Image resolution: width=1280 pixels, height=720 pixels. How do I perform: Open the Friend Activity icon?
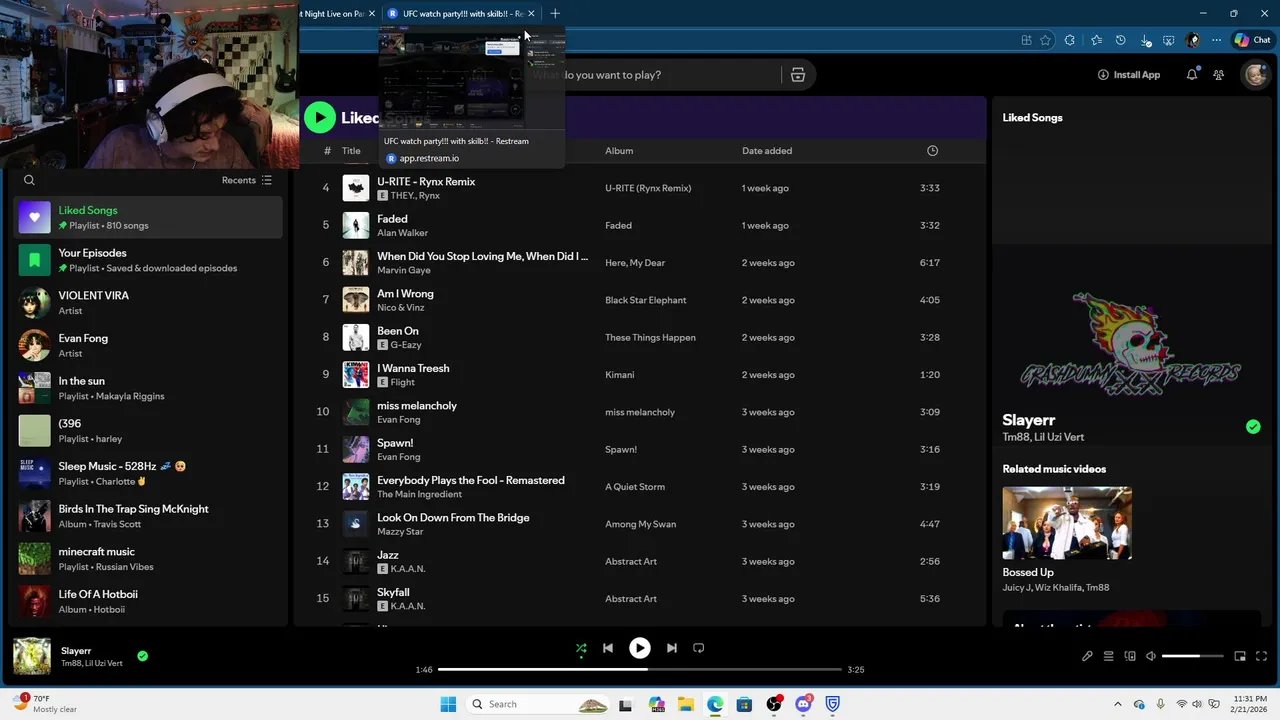pos(1219,75)
